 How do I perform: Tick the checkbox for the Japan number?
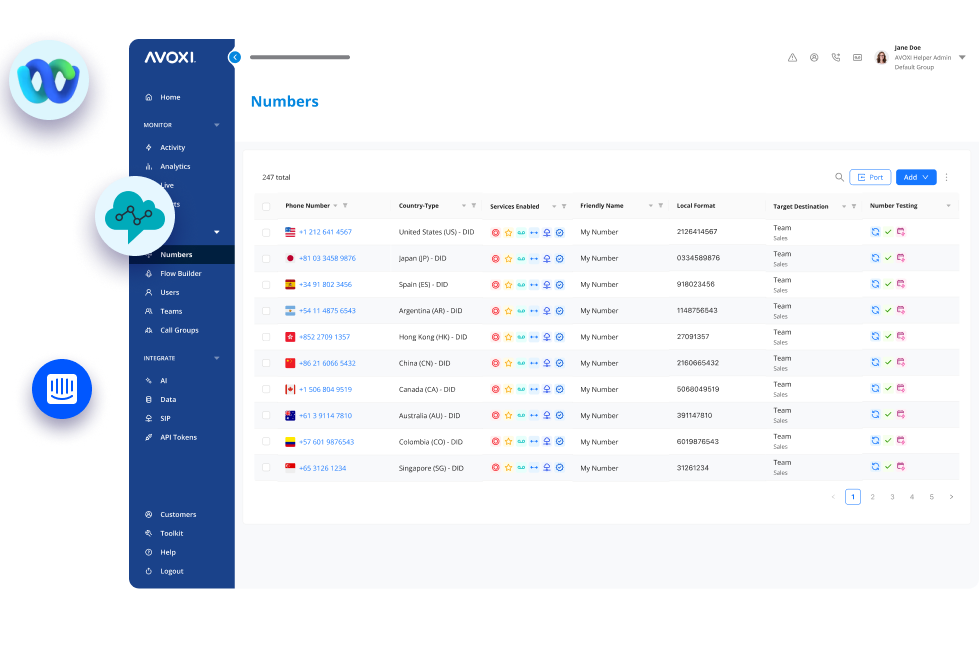pos(266,258)
